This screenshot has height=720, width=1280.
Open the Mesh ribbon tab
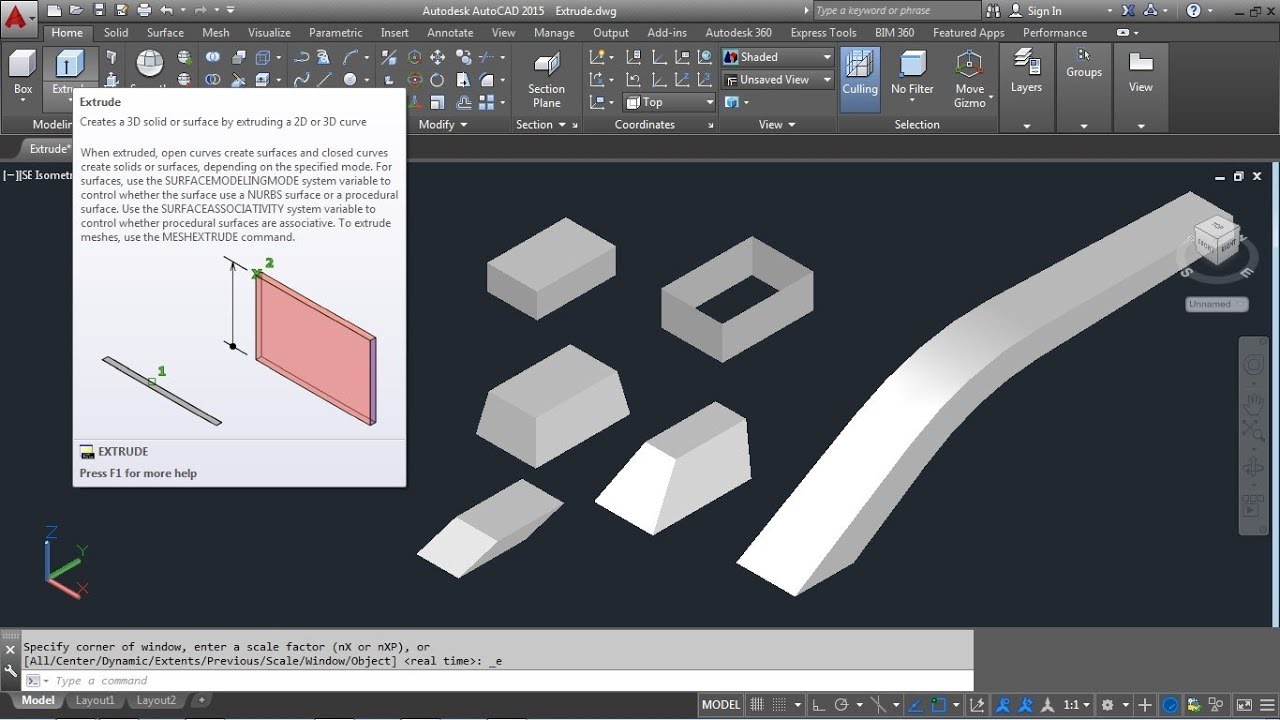[x=216, y=33]
